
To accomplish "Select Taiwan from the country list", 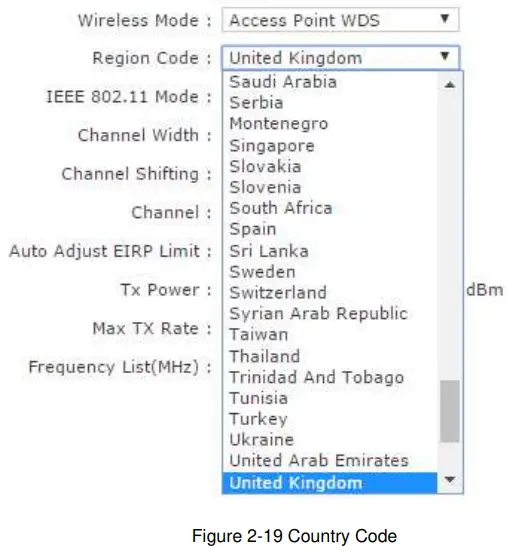I will 330,335.
